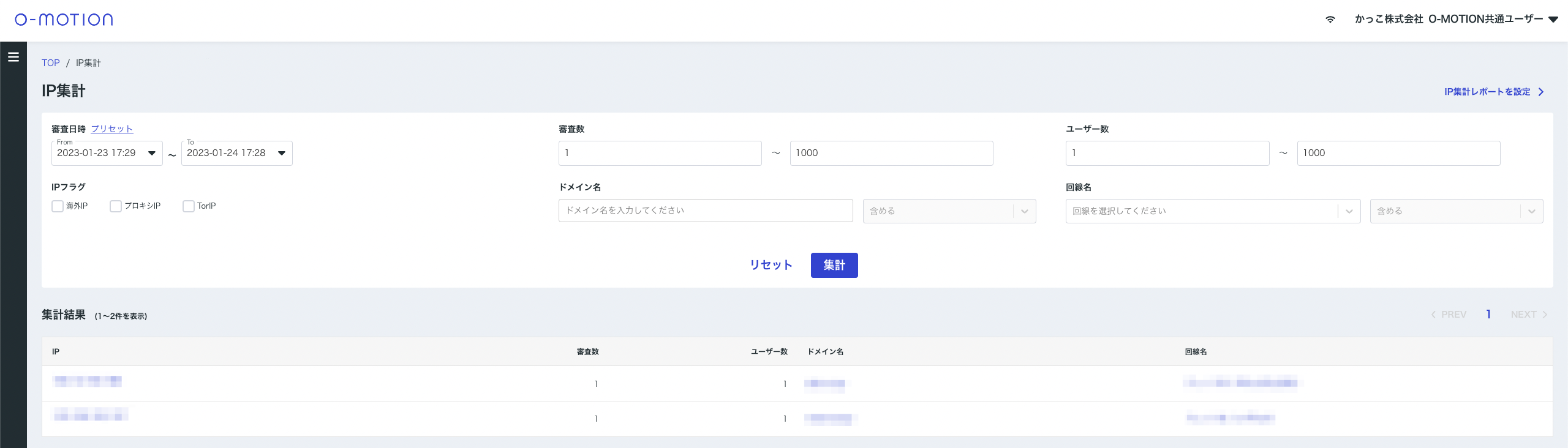Toggle the プロキシIP checkbox

116,206
